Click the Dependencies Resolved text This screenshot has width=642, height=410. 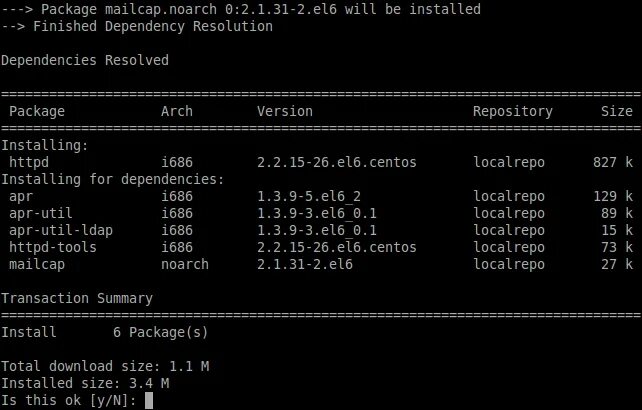click(x=85, y=60)
